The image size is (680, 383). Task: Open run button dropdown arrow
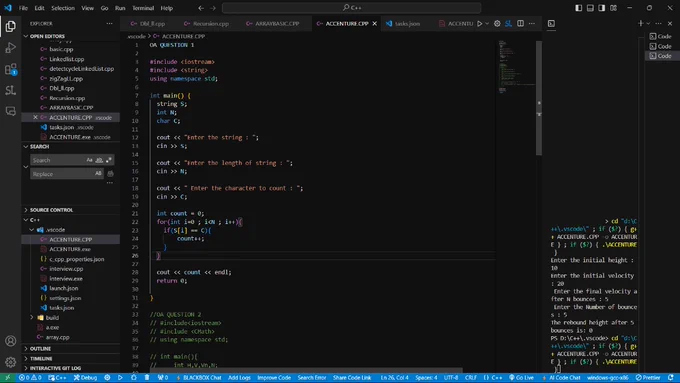point(487,23)
